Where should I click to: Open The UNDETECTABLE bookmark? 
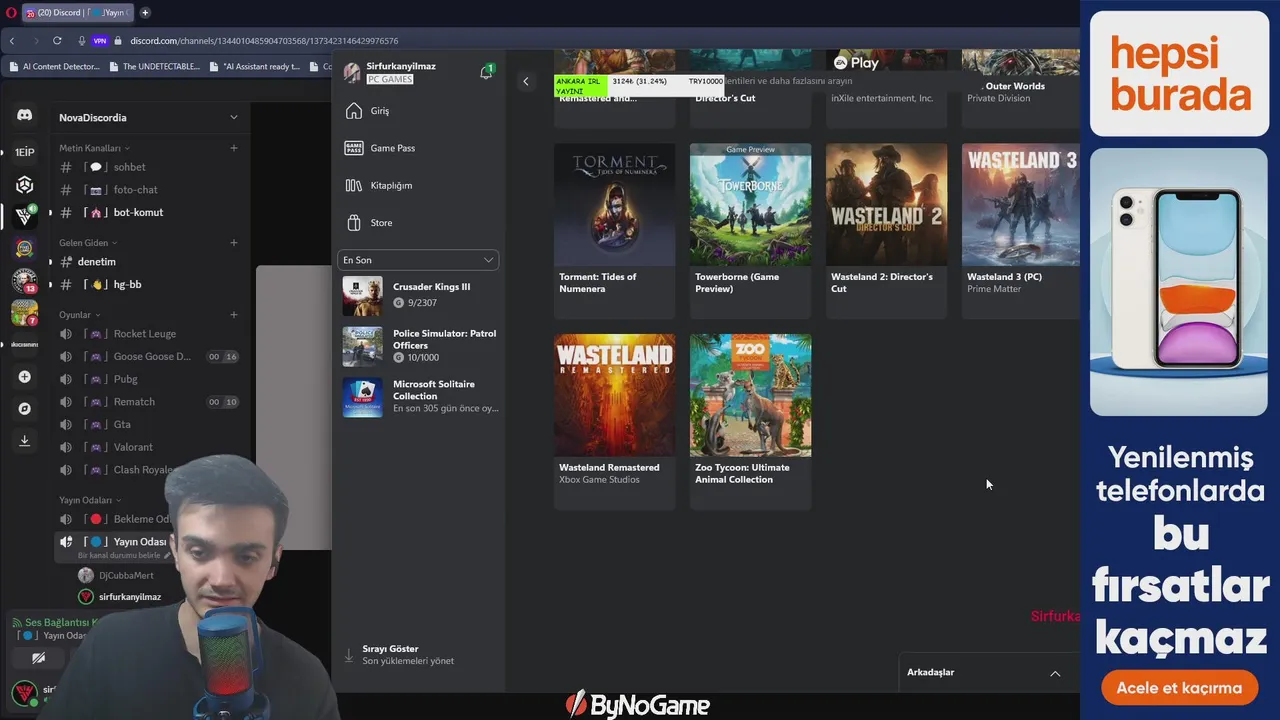click(x=154, y=67)
